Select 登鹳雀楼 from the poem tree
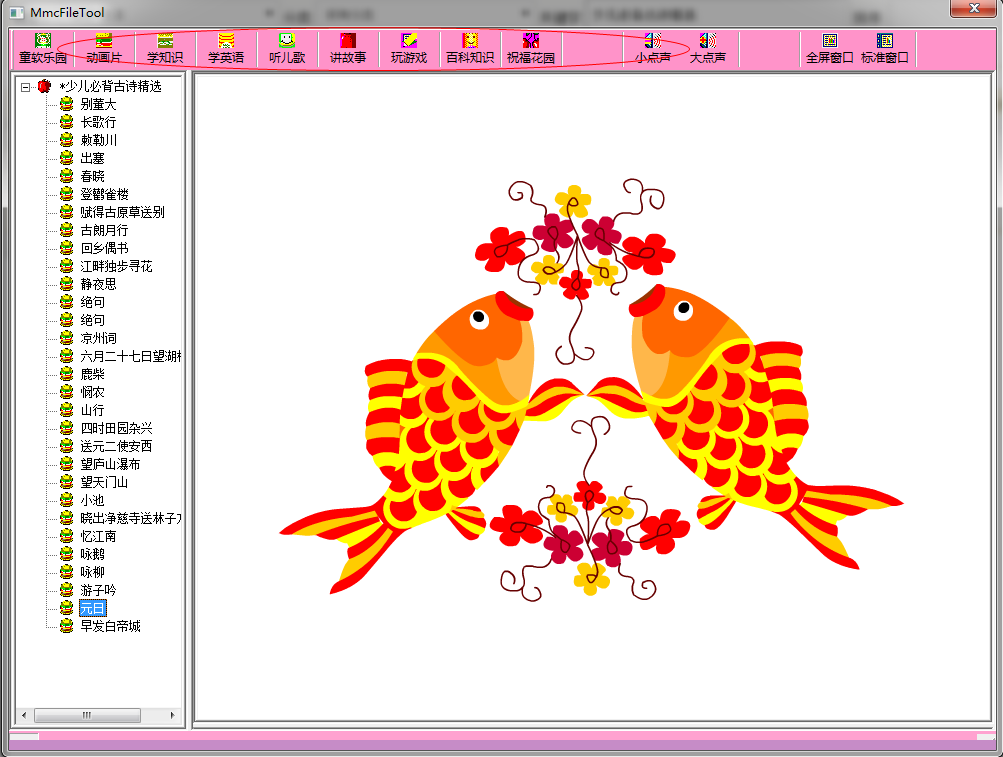Viewport: 1003px width, 757px height. tap(104, 194)
